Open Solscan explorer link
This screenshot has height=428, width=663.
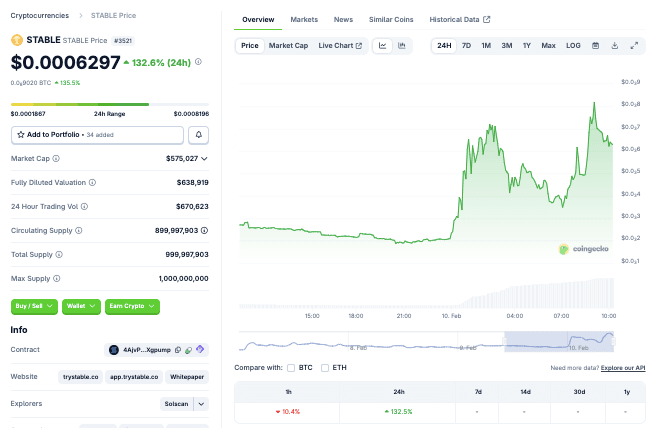click(176, 404)
